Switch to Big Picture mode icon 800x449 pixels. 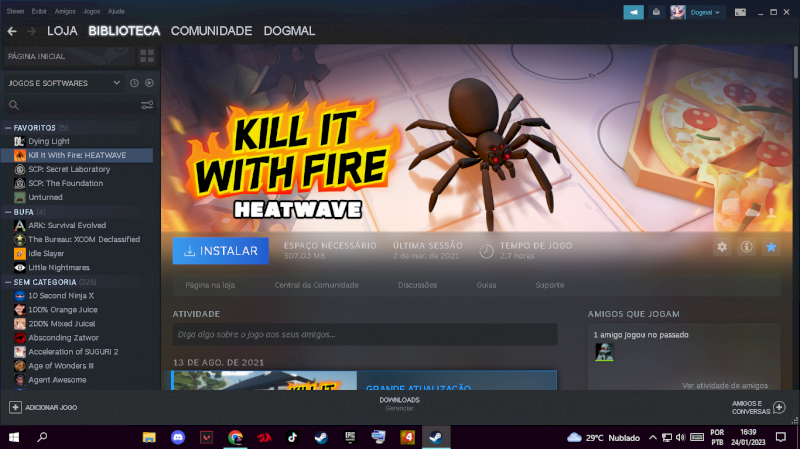pyautogui.click(x=740, y=12)
